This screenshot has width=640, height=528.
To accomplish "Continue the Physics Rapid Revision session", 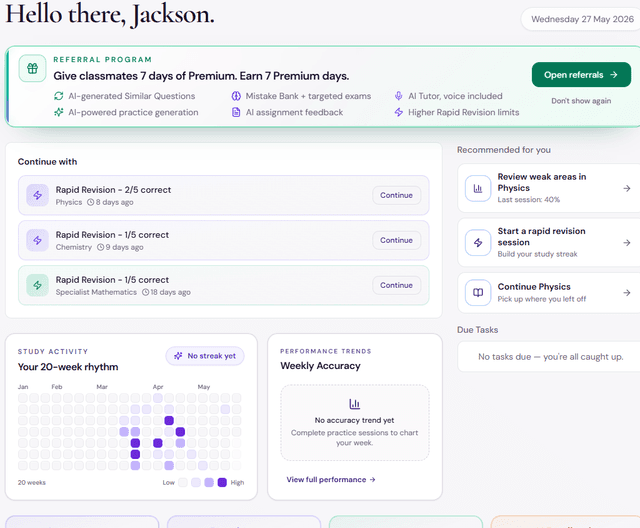I will point(396,195).
